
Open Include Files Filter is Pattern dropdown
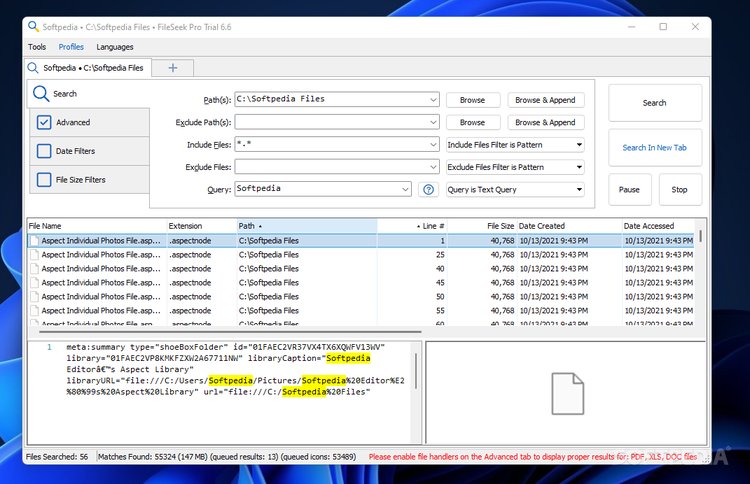(515, 144)
